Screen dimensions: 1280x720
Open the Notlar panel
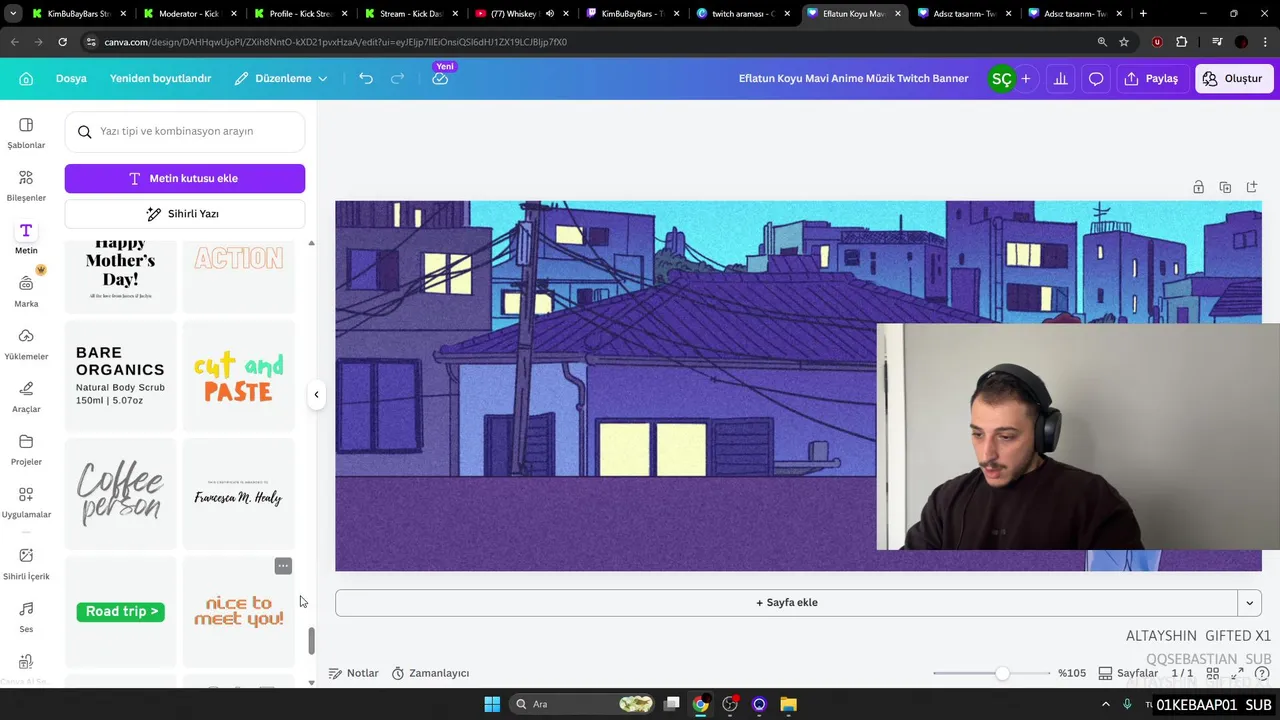coord(354,673)
